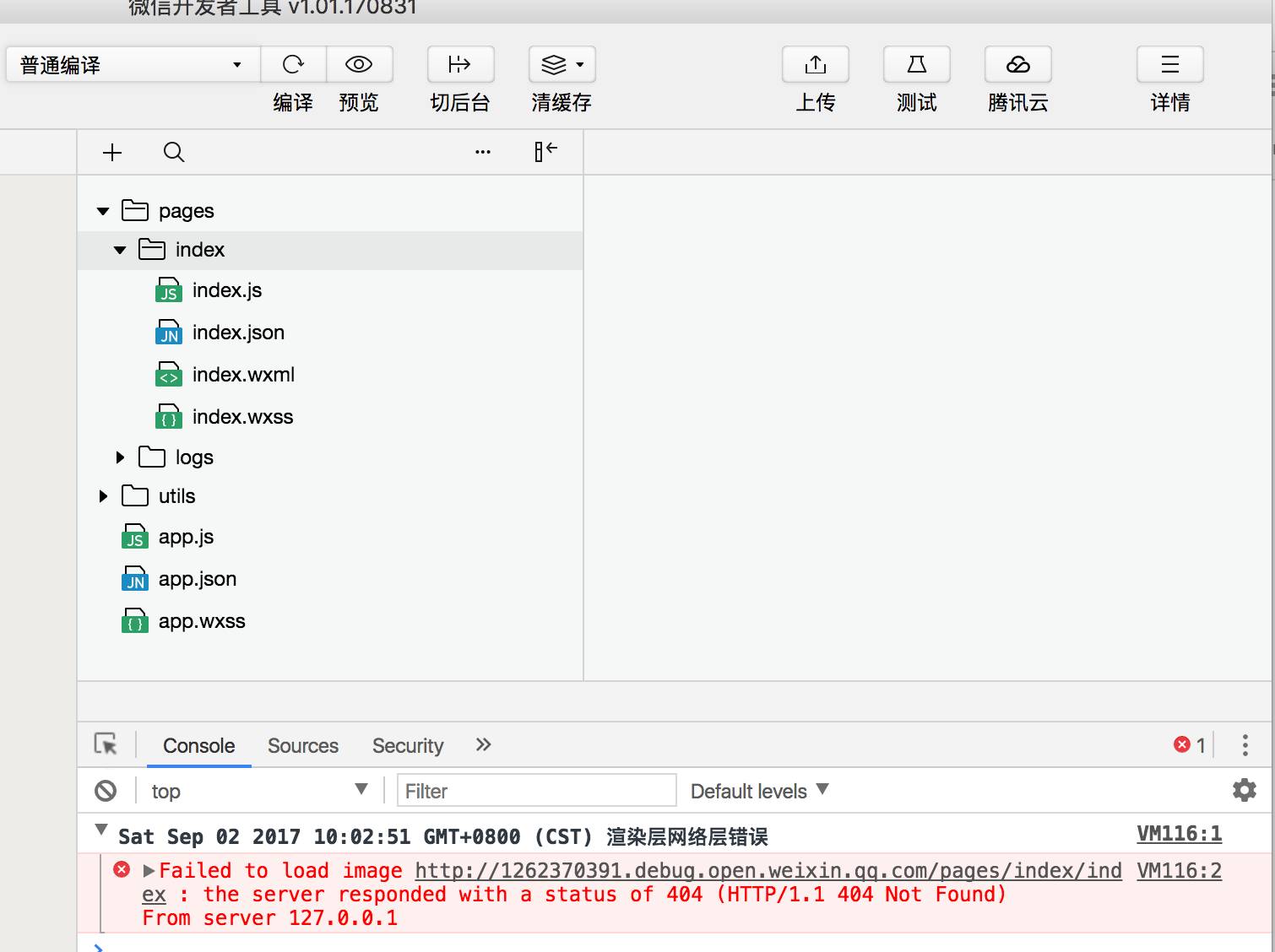Click the search icon in file panel
The width and height of the screenshot is (1275, 952).
coord(174,152)
